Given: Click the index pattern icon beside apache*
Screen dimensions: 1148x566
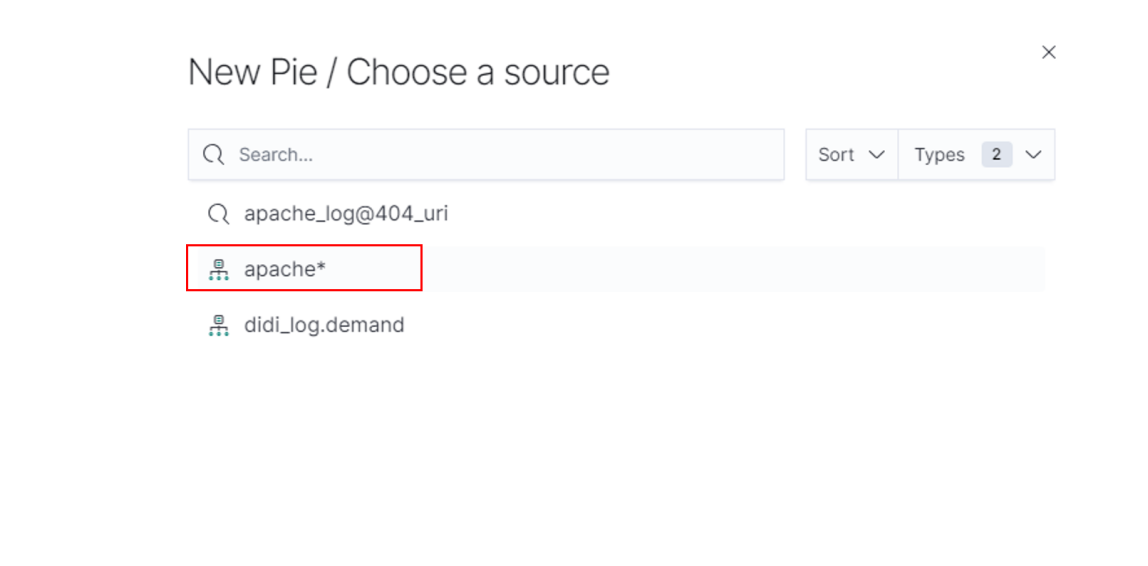Looking at the screenshot, I should 218,269.
